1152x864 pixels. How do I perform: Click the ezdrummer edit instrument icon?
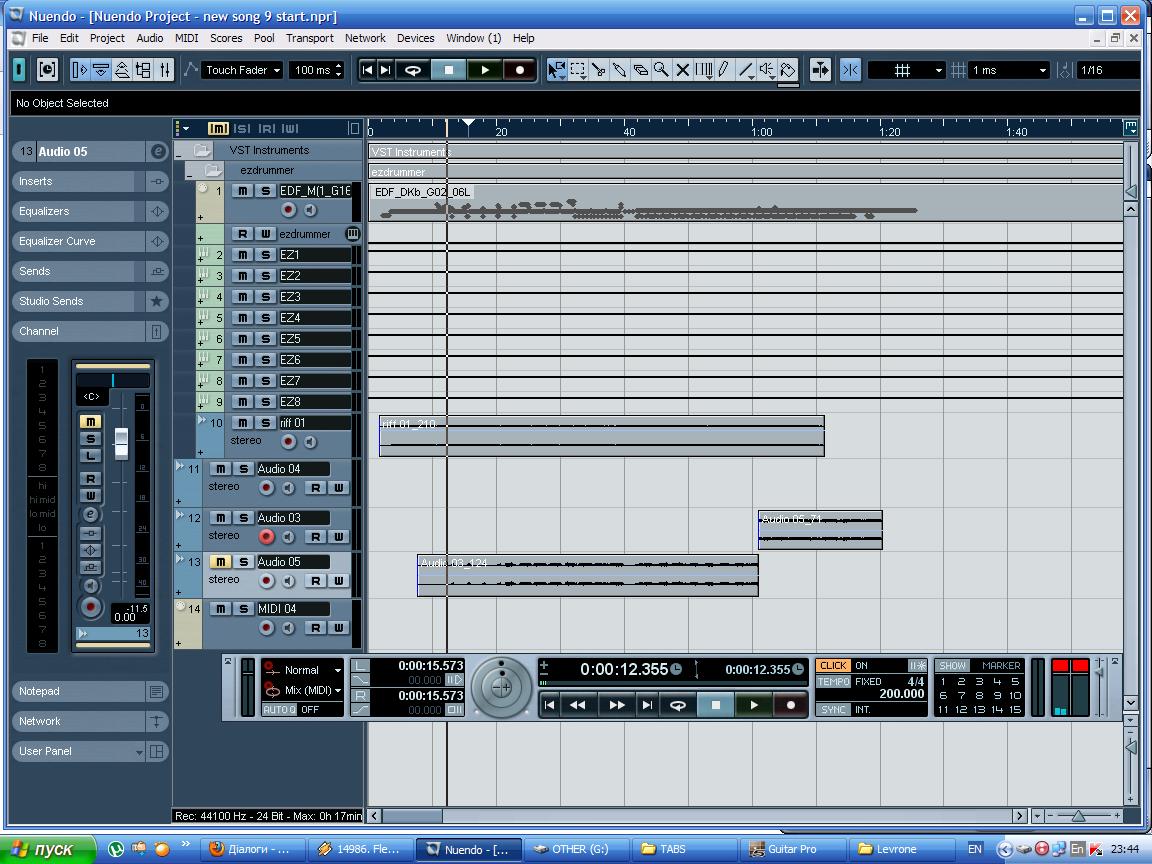point(353,234)
